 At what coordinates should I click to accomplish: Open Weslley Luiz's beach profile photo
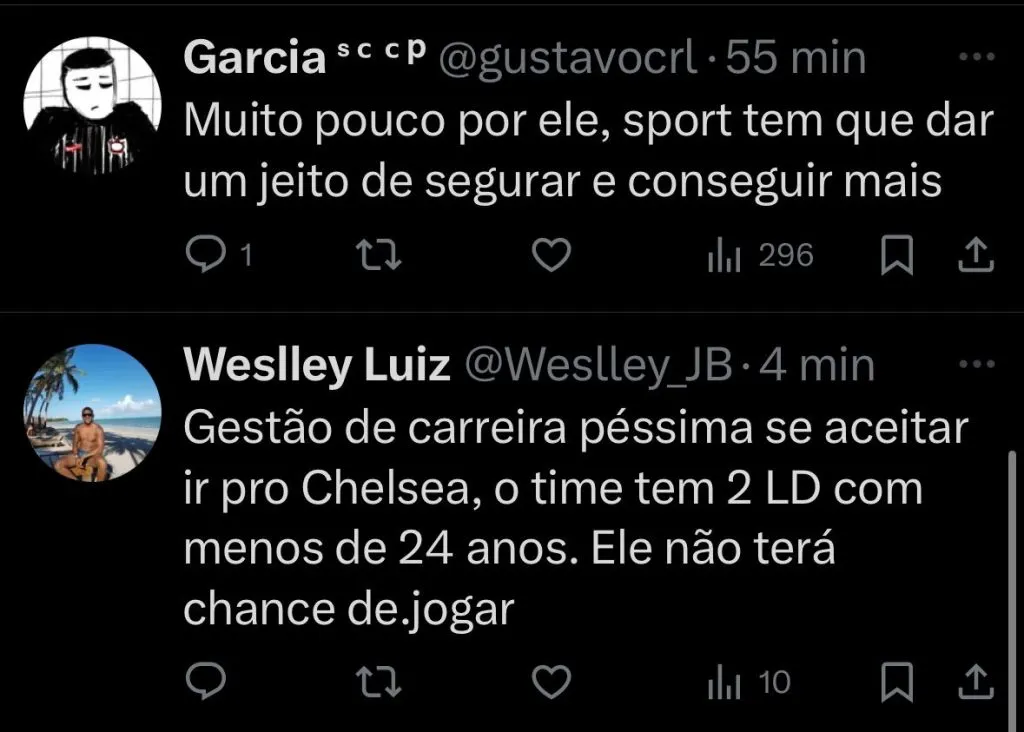click(x=92, y=413)
